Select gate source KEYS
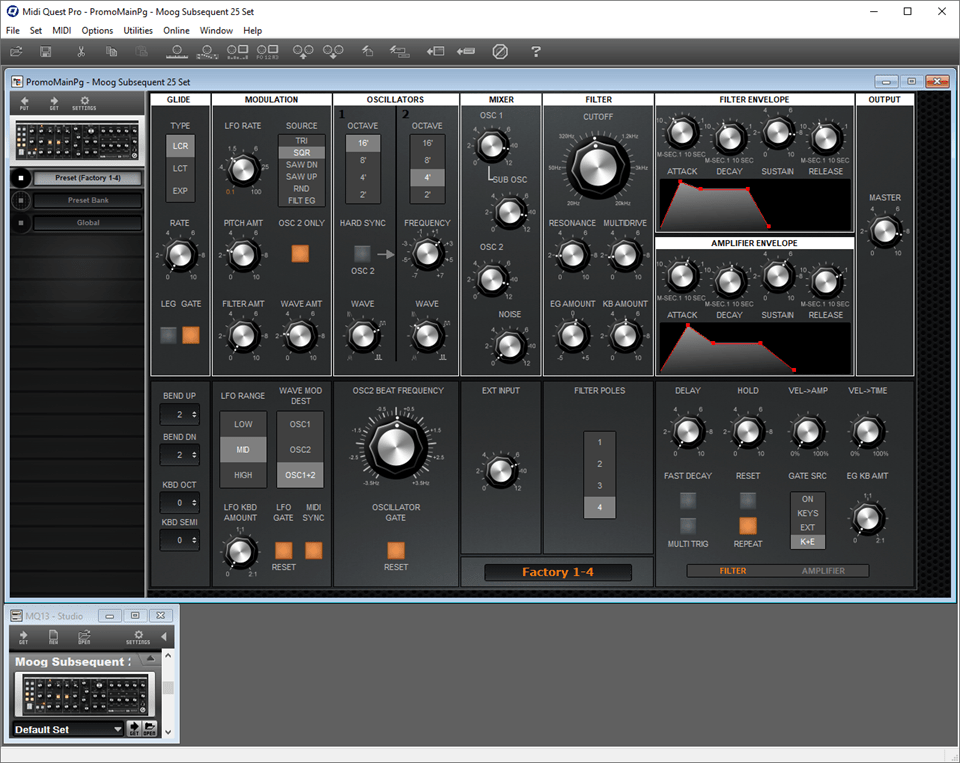This screenshot has height=763, width=960. 808,513
